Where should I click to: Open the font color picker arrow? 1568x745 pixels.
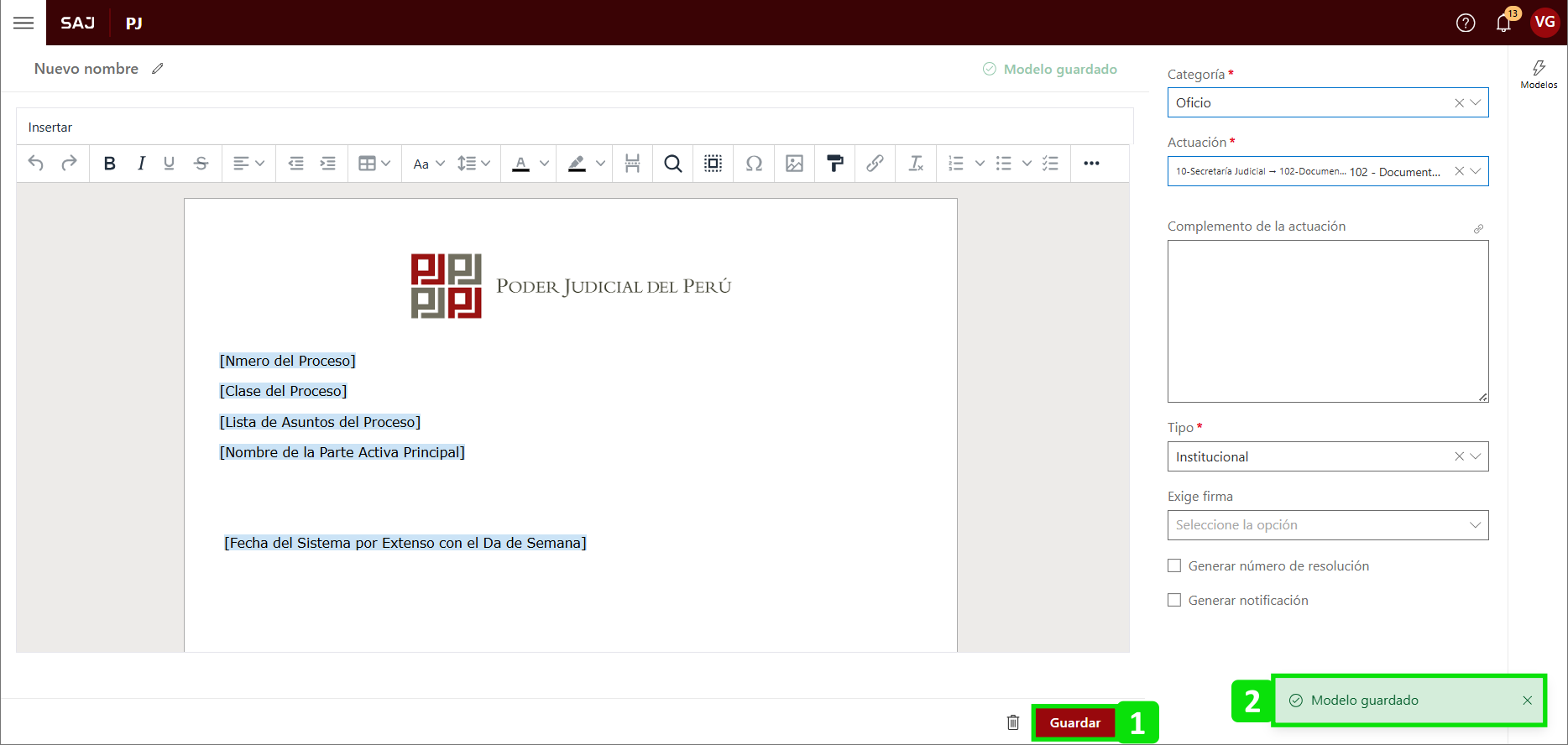pos(544,164)
